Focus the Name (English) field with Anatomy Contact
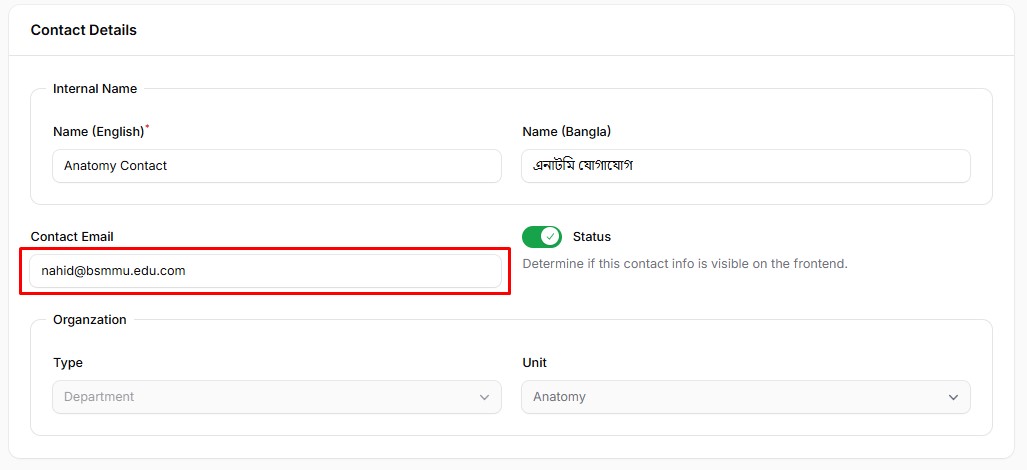1027x470 pixels. pyautogui.click(x=277, y=166)
